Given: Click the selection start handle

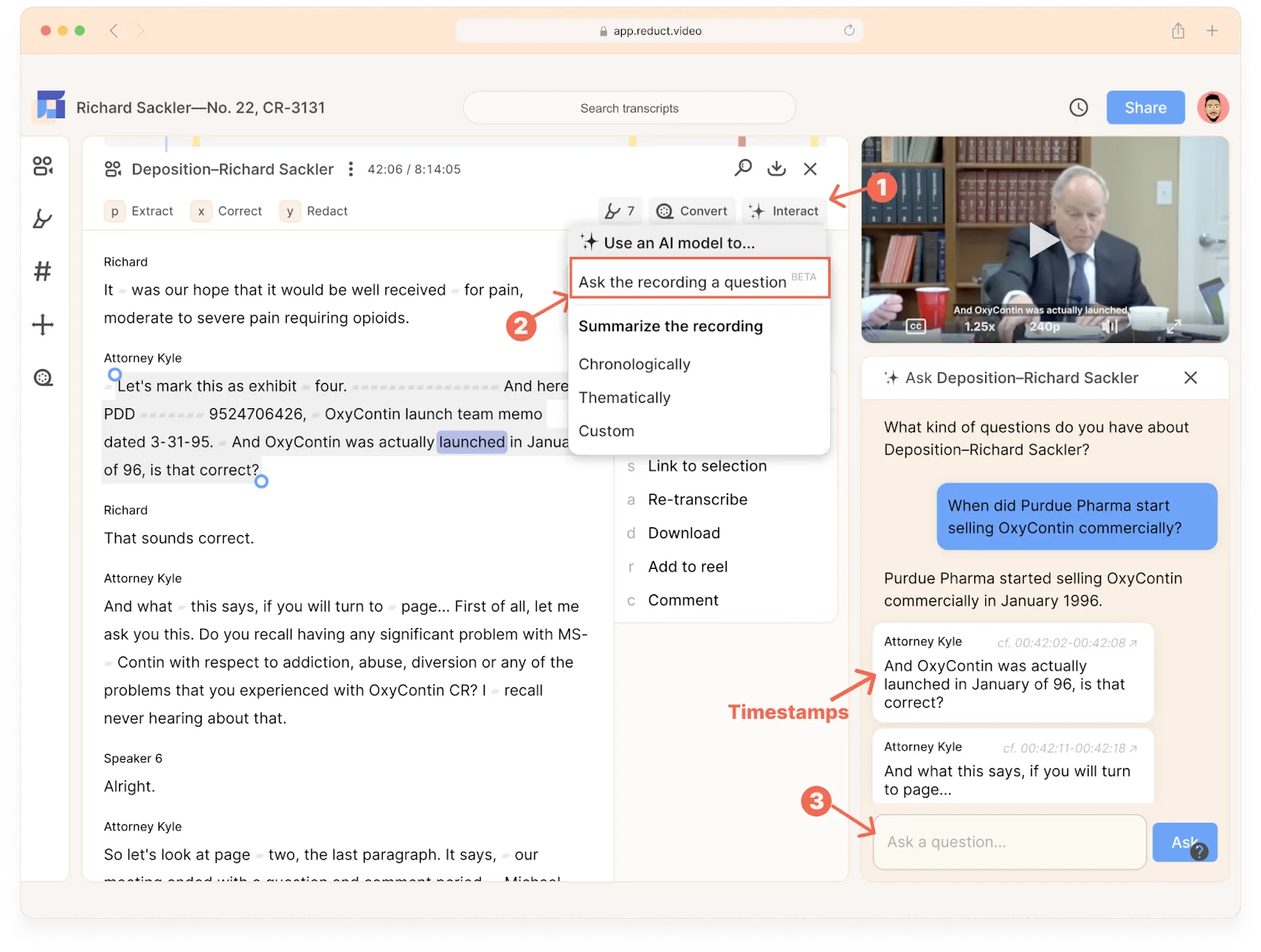Looking at the screenshot, I should tap(115, 374).
